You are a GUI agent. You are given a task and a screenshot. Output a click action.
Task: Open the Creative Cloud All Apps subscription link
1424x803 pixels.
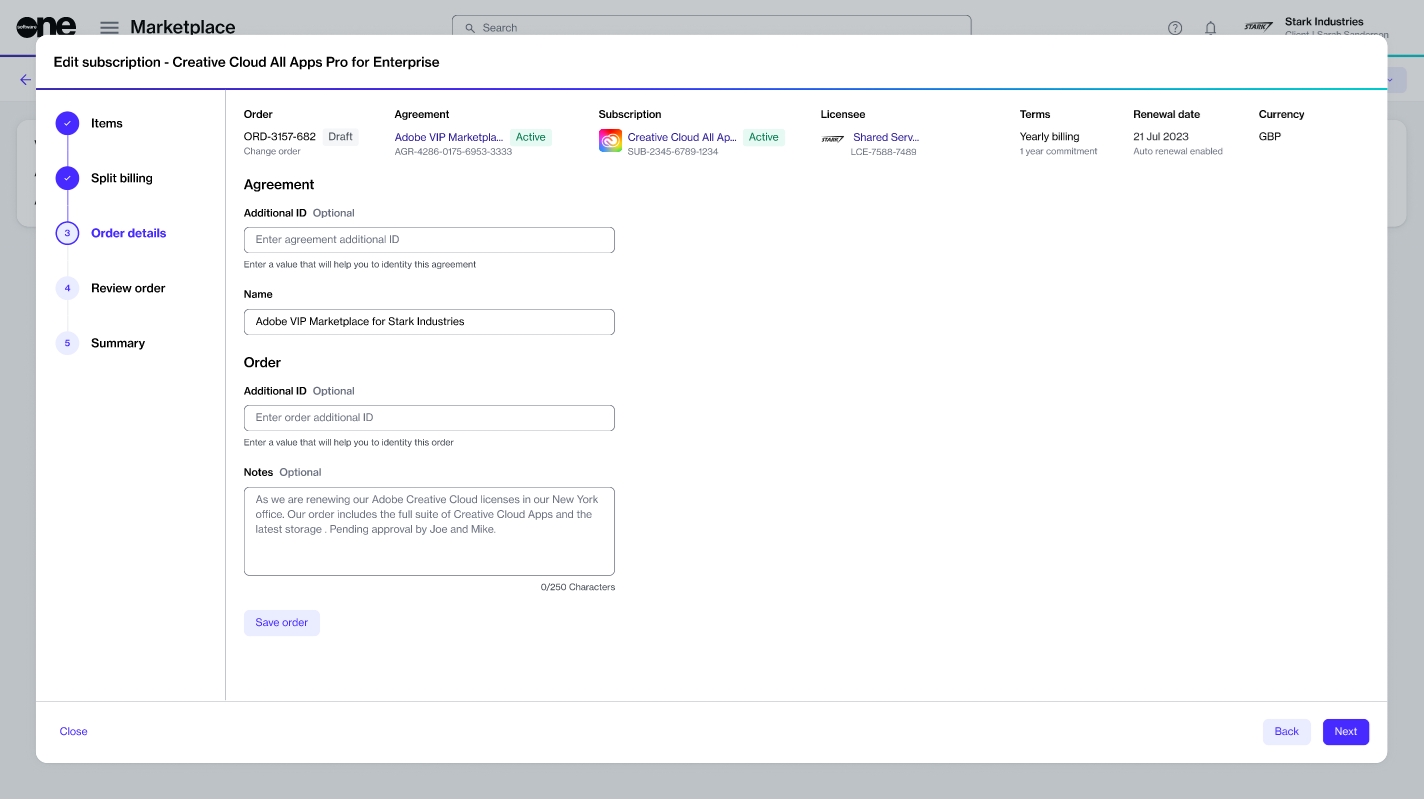(682, 137)
